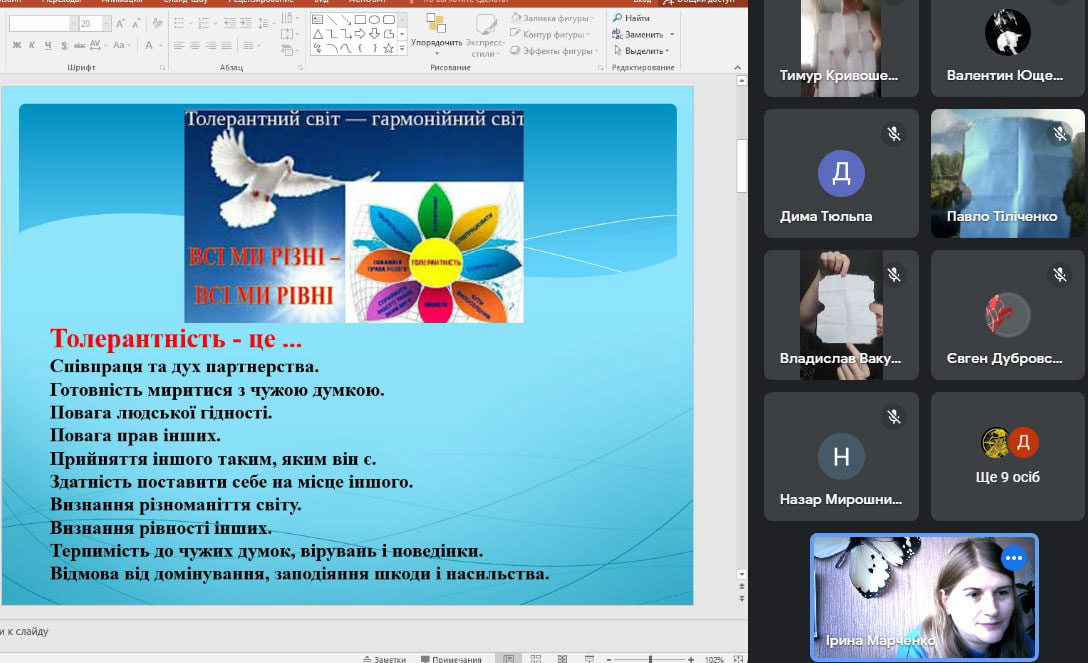
Task: Open Шрифт font dialog launcher
Action: [162, 68]
